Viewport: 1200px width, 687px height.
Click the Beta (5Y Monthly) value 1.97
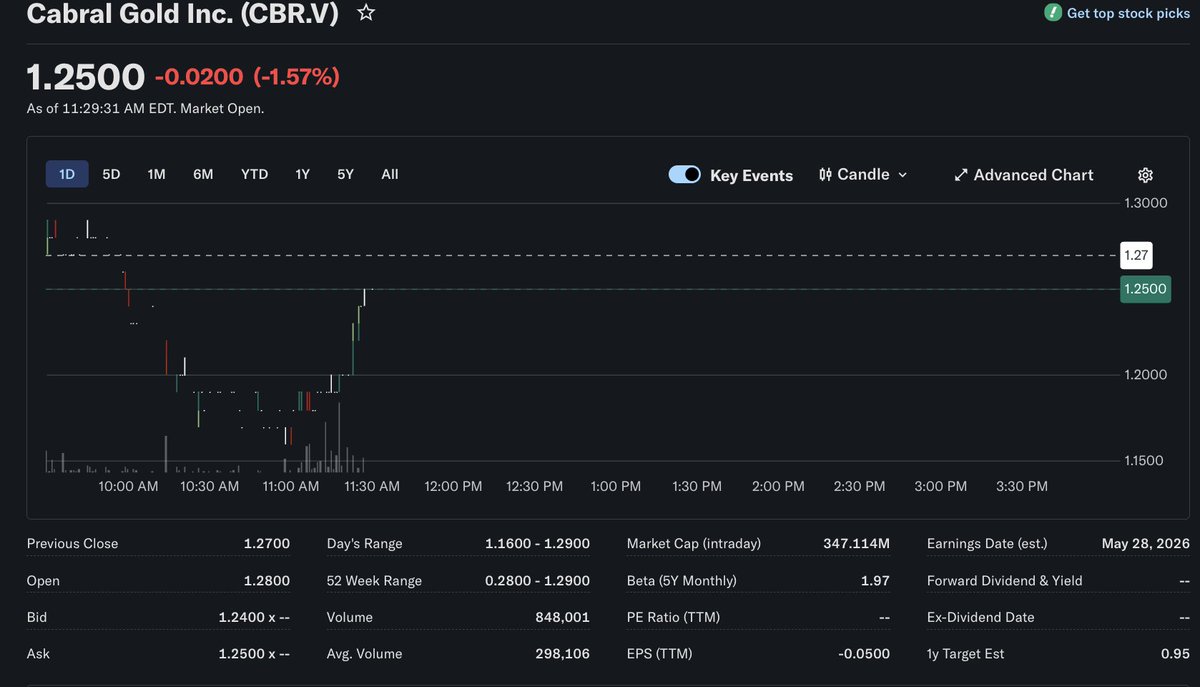click(876, 581)
